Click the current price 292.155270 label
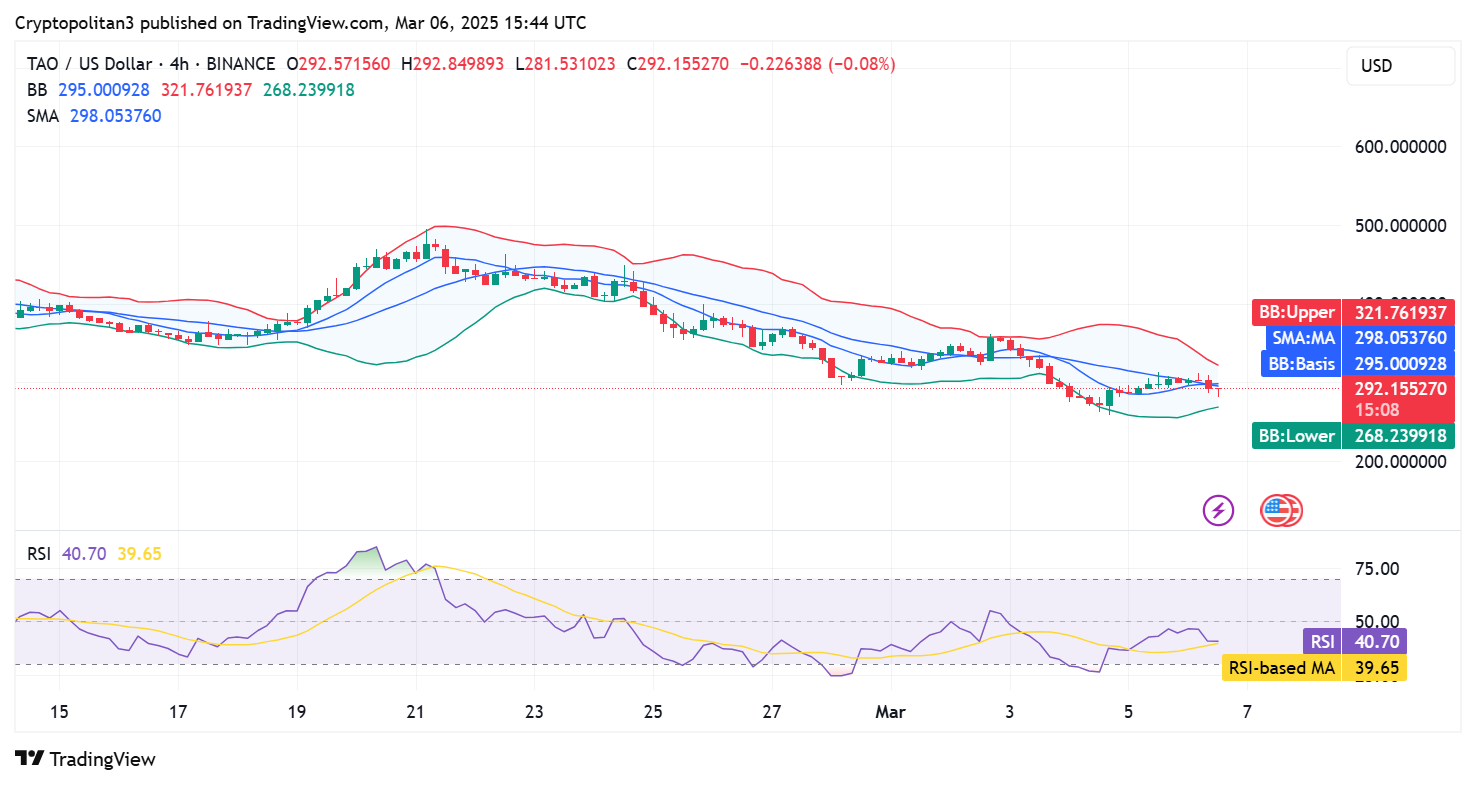The image size is (1476, 785). coord(1398,390)
